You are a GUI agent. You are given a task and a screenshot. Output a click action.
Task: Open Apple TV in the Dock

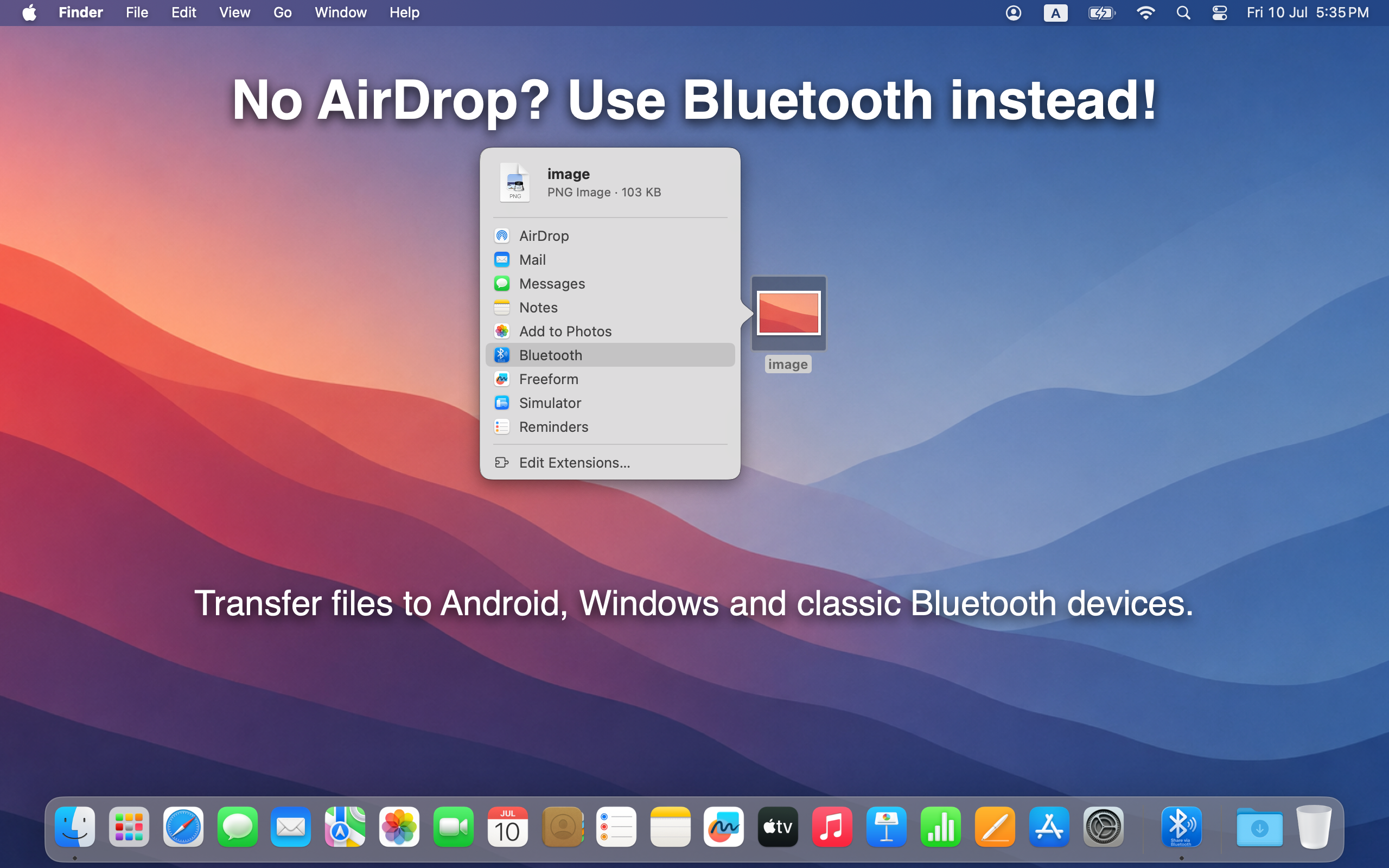[778, 827]
